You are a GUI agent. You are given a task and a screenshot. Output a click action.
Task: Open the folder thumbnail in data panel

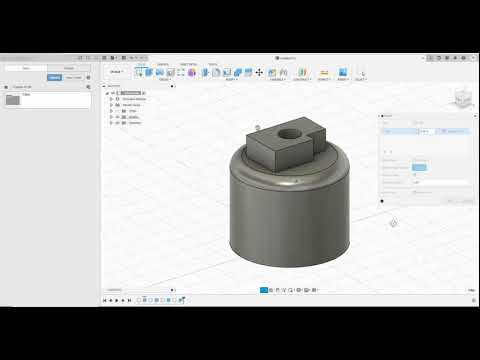coord(13,100)
